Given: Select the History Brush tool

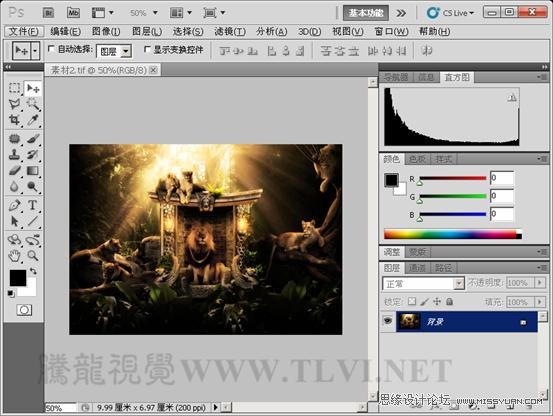Looking at the screenshot, I should tap(33, 154).
